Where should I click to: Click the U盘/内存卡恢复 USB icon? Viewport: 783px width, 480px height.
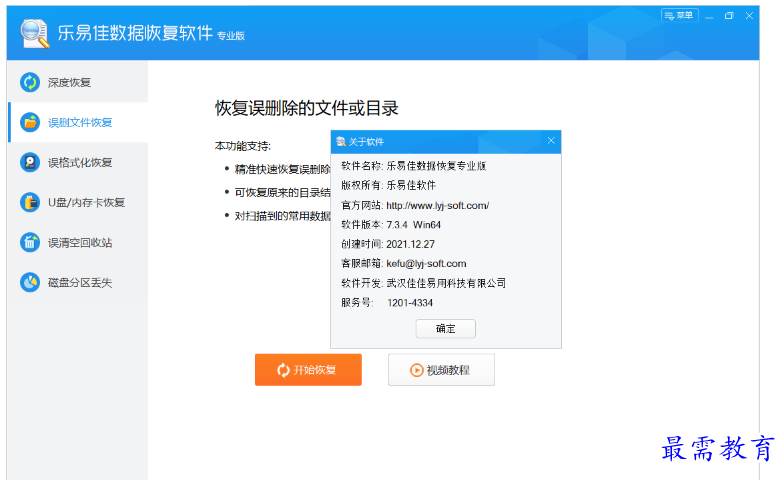[x=30, y=202]
